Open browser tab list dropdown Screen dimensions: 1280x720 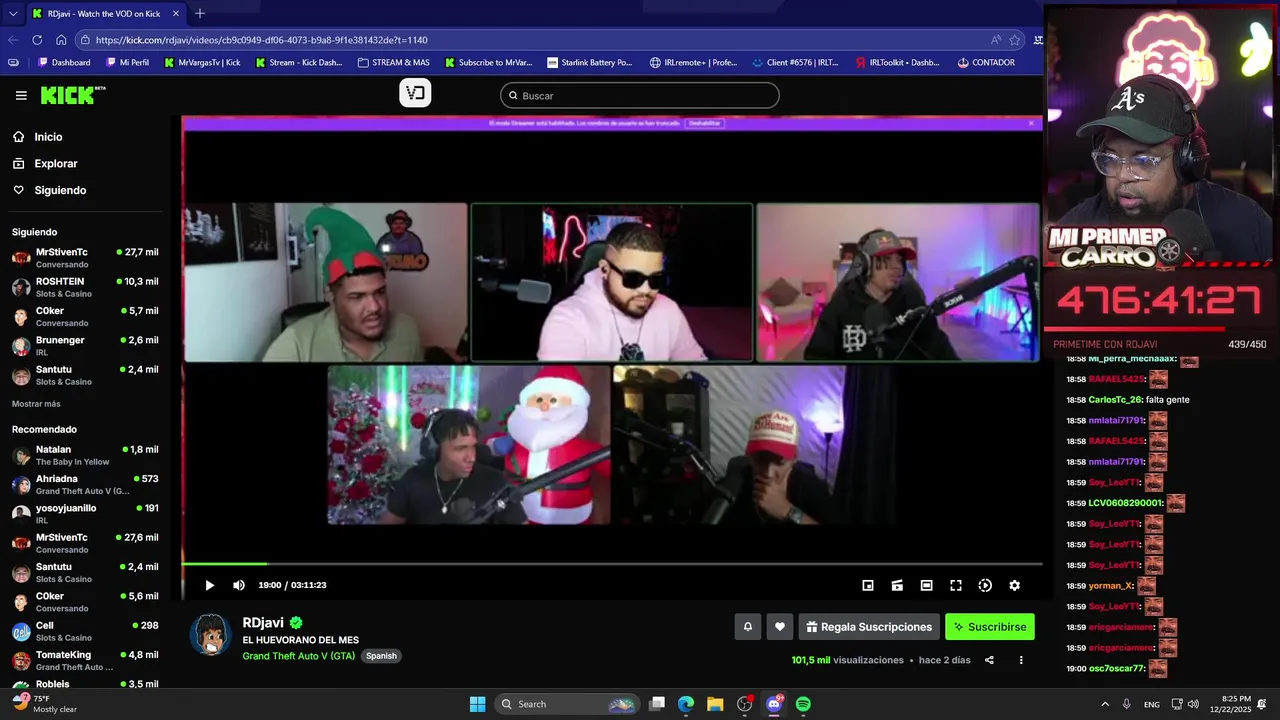(13, 14)
